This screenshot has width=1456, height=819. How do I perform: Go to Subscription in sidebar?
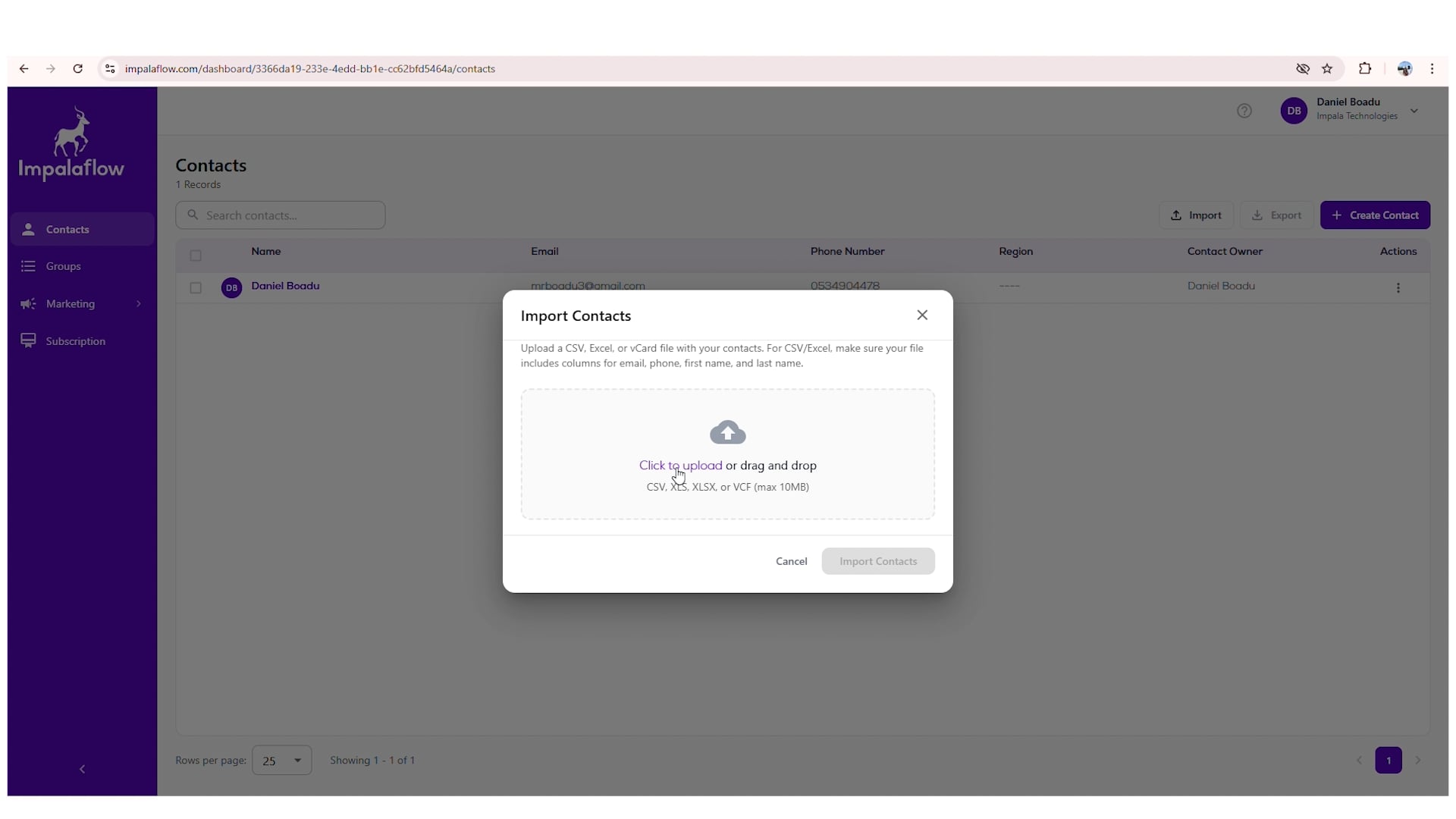coord(75,341)
